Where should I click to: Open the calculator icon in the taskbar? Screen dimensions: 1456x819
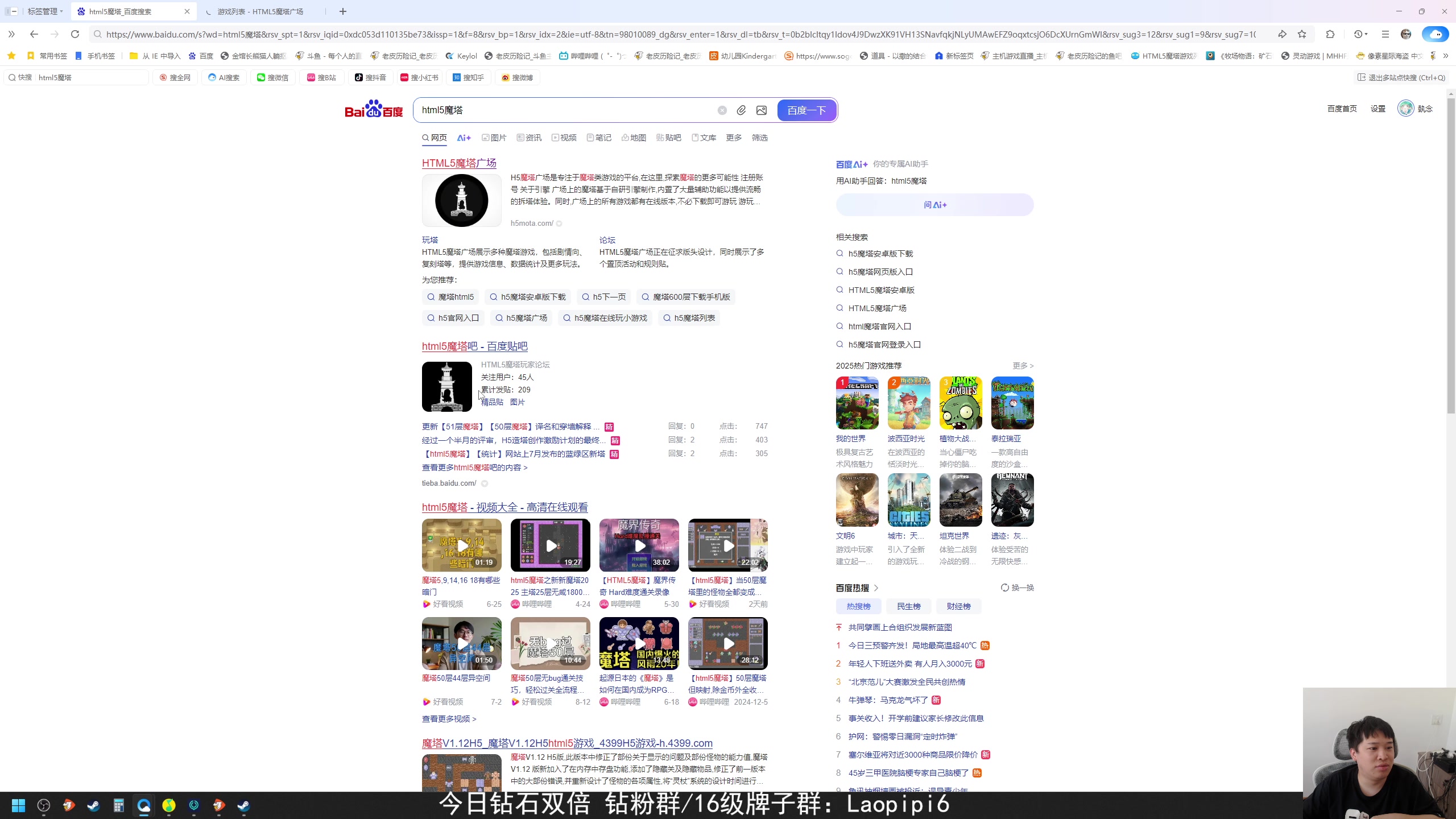coord(118,805)
